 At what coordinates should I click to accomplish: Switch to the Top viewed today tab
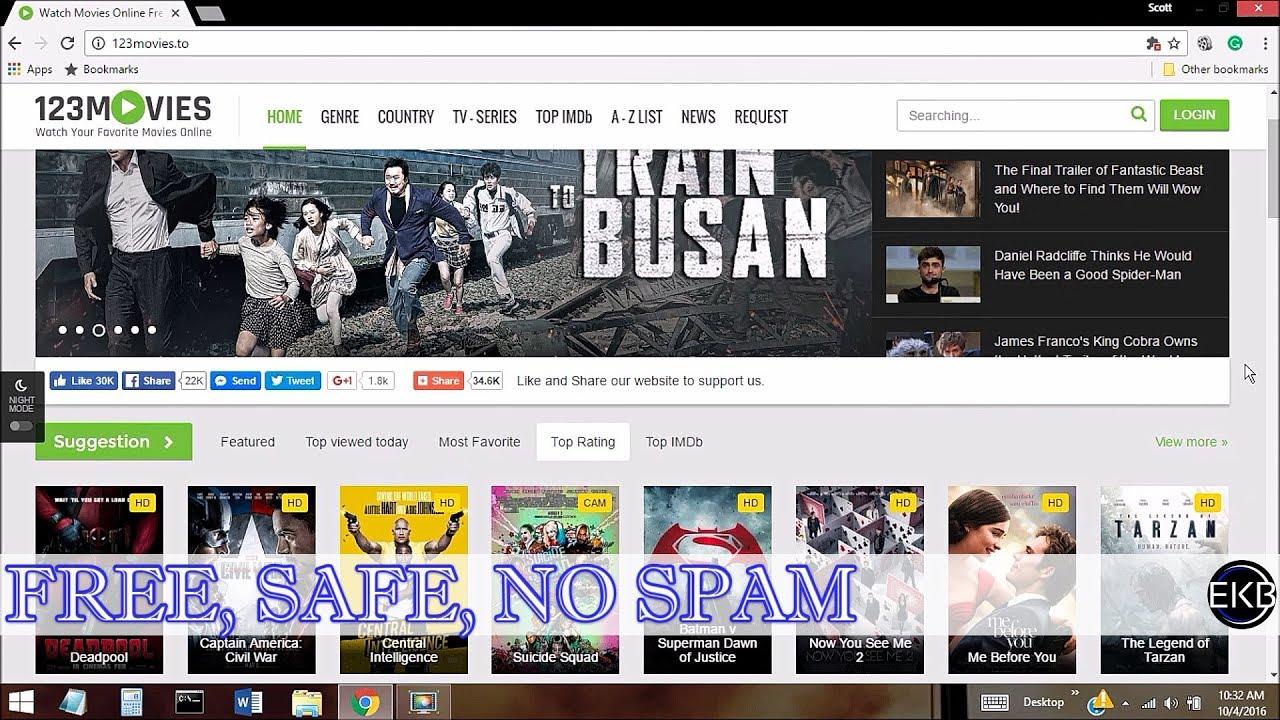point(357,441)
